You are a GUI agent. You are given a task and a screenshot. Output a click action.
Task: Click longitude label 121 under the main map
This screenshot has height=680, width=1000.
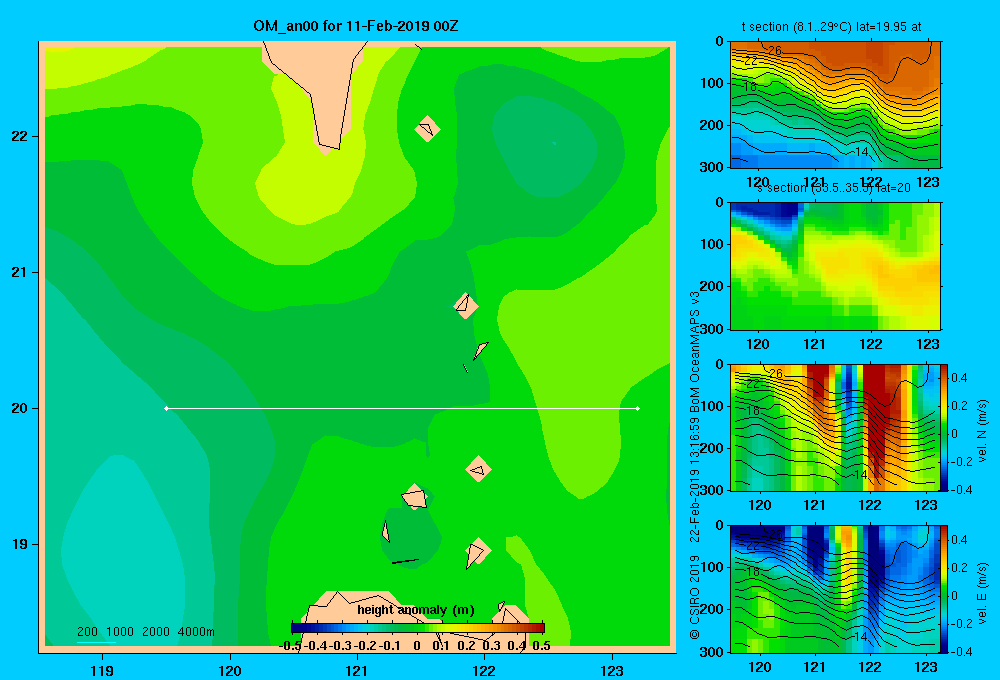(357, 670)
